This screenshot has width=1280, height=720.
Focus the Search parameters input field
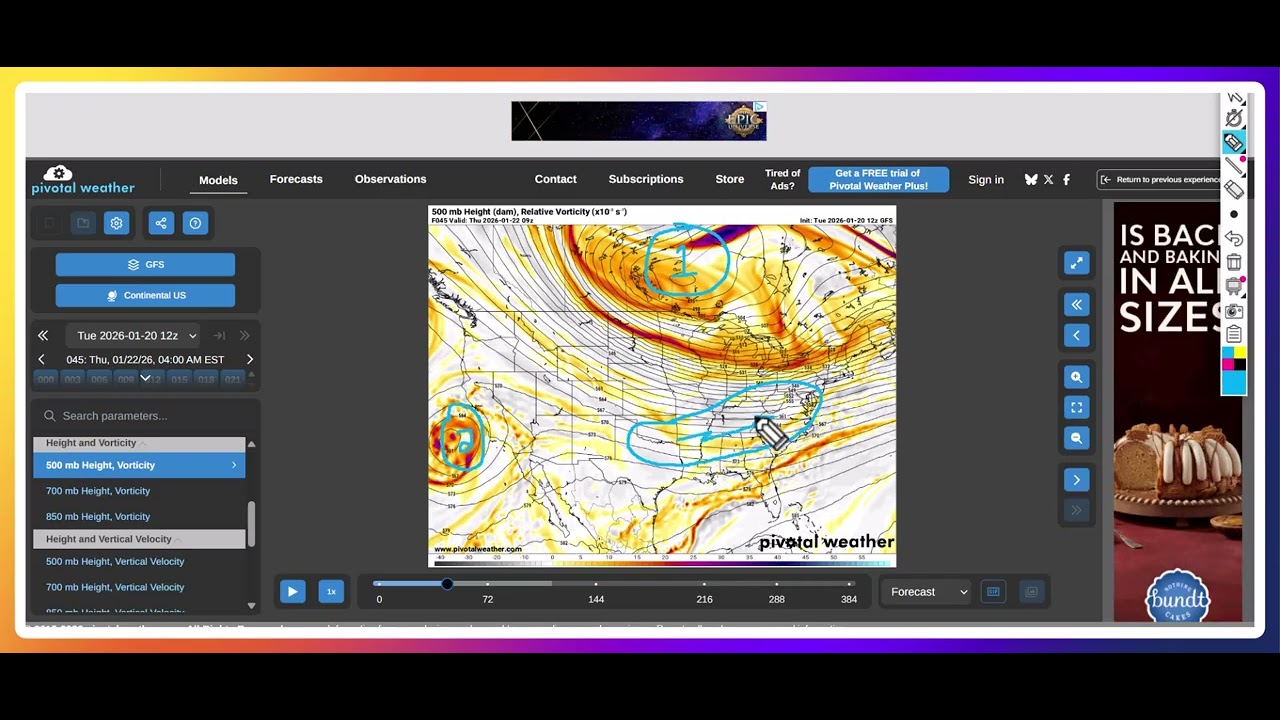(x=145, y=416)
